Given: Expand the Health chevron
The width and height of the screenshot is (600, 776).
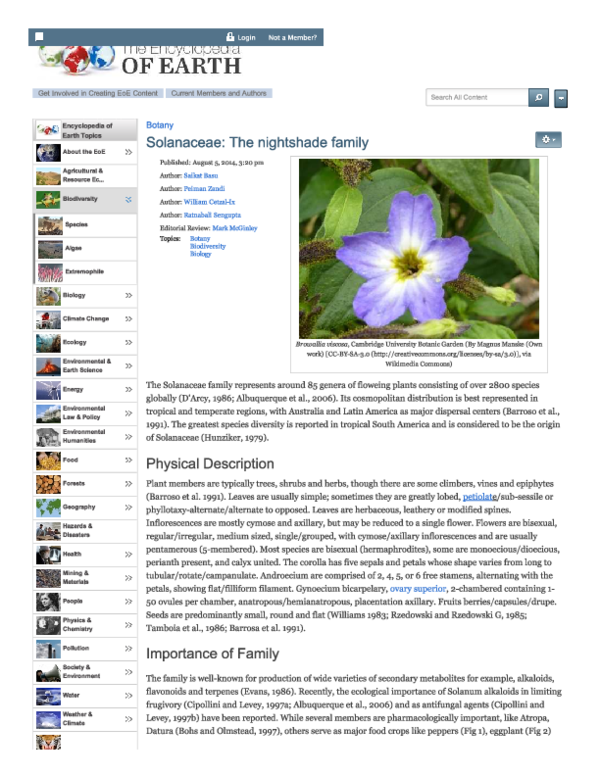Looking at the screenshot, I should pyautogui.click(x=129, y=554).
